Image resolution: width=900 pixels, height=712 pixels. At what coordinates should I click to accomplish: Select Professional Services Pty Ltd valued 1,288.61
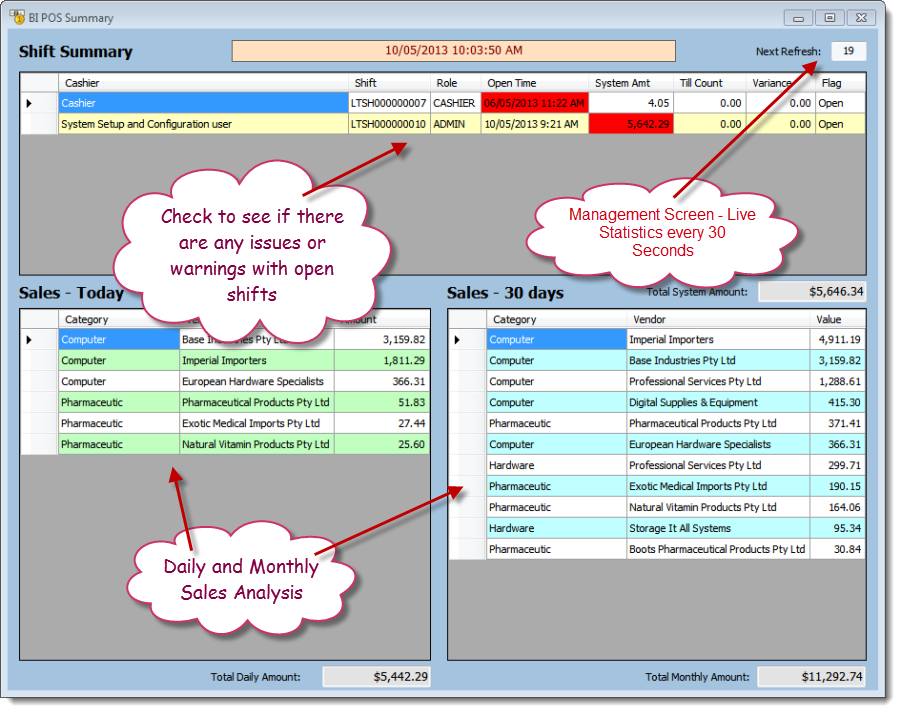(x=718, y=382)
